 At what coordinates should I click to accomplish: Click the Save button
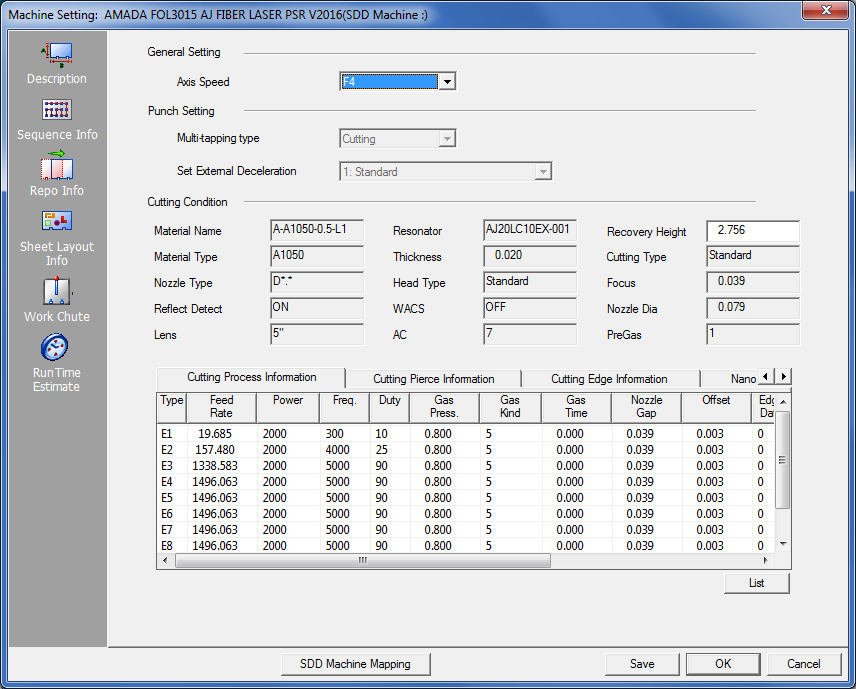click(x=642, y=664)
